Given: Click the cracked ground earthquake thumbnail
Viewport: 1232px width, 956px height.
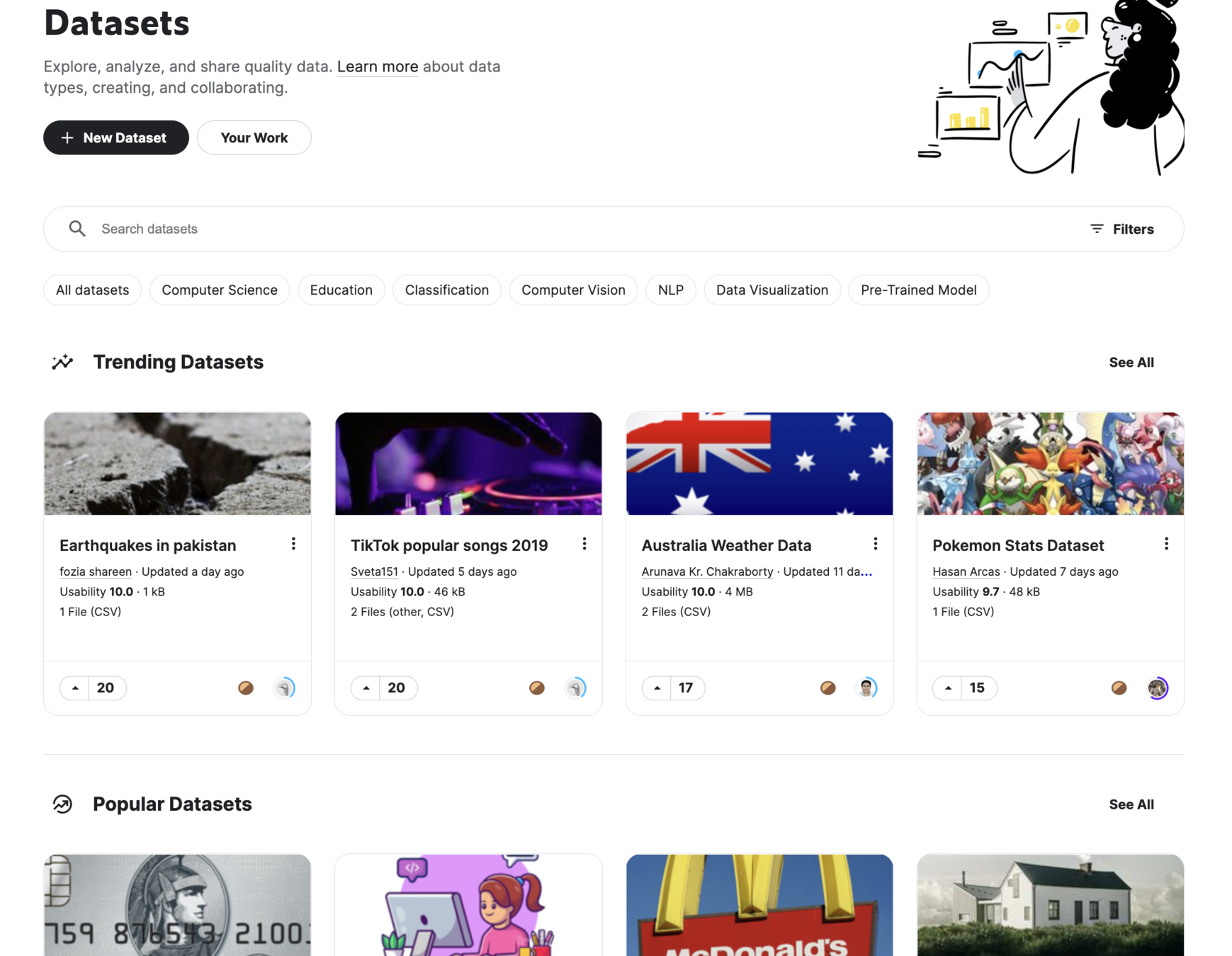Looking at the screenshot, I should (177, 464).
